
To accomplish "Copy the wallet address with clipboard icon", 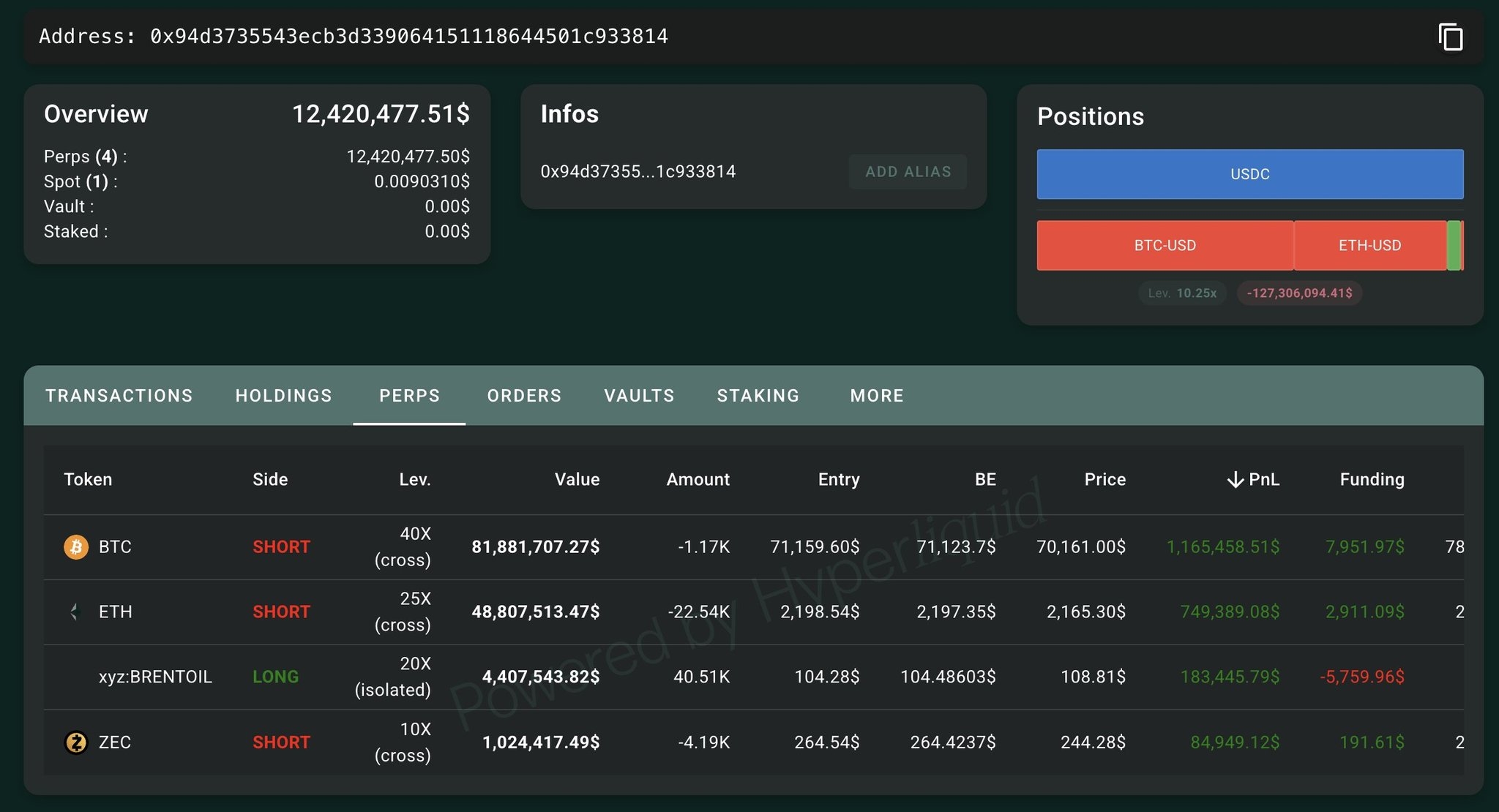I will pos(1450,37).
